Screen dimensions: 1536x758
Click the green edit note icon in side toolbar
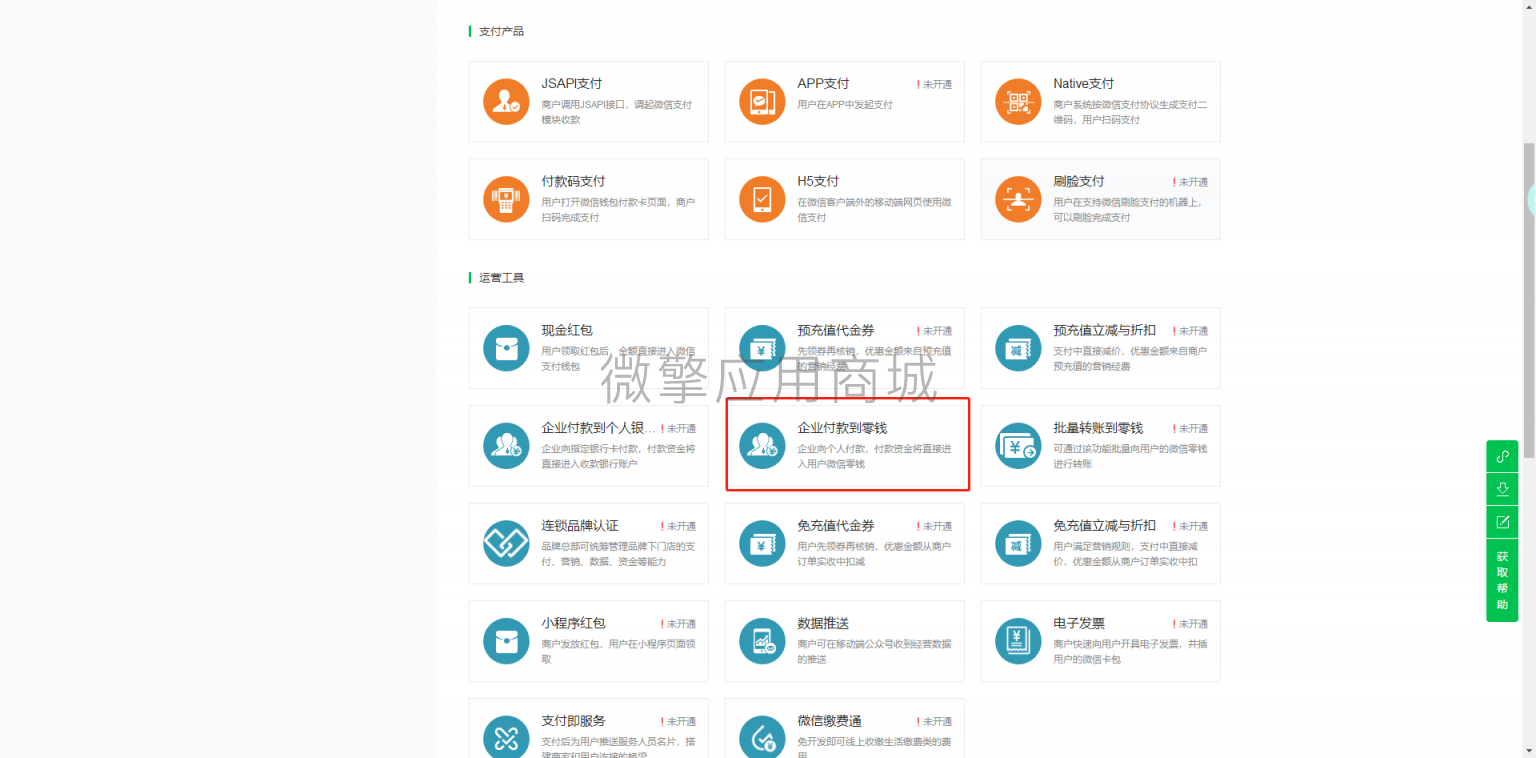click(1502, 522)
